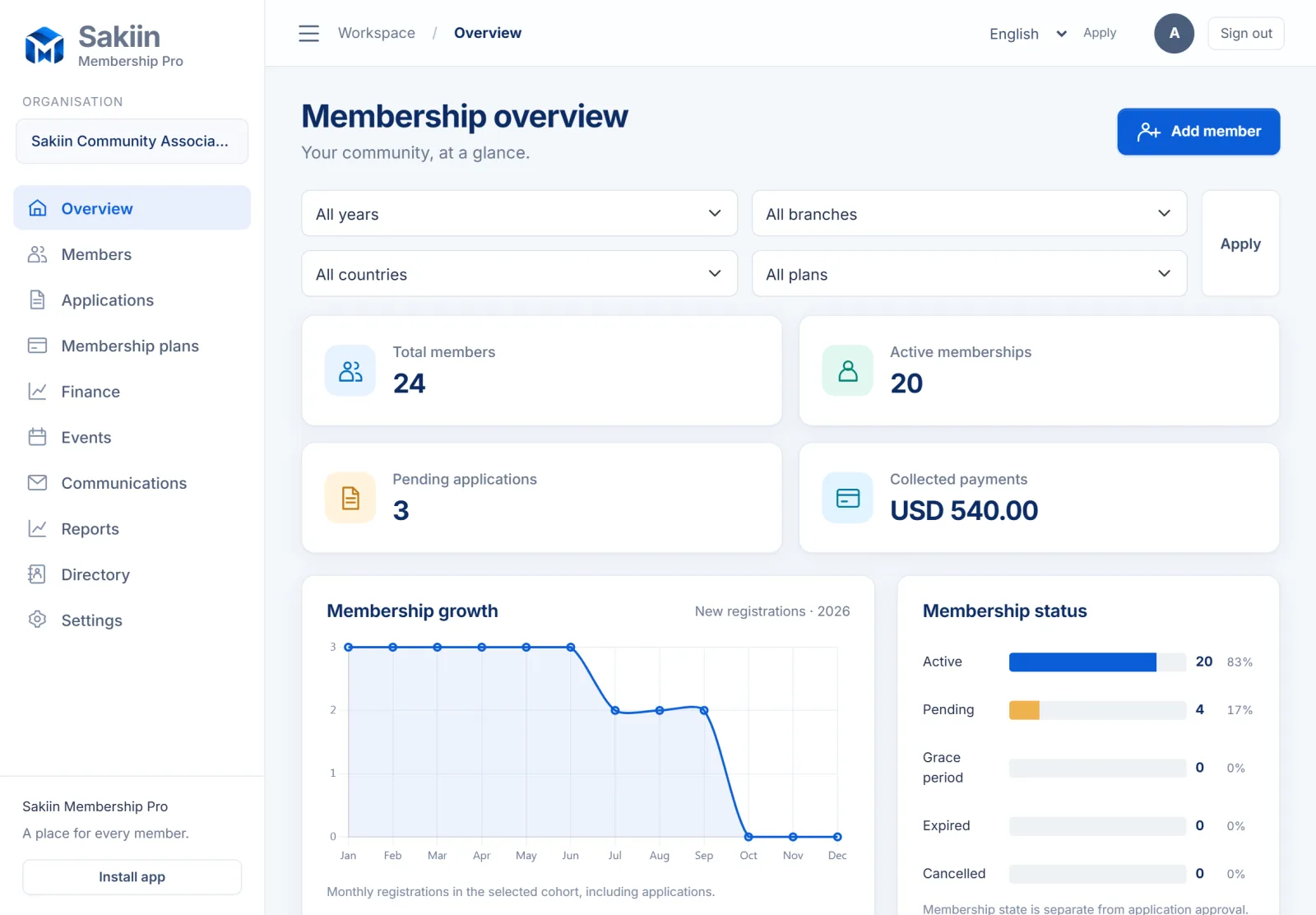Click the Membership status heading
This screenshot has height=915, width=1316.
[x=1004, y=611]
